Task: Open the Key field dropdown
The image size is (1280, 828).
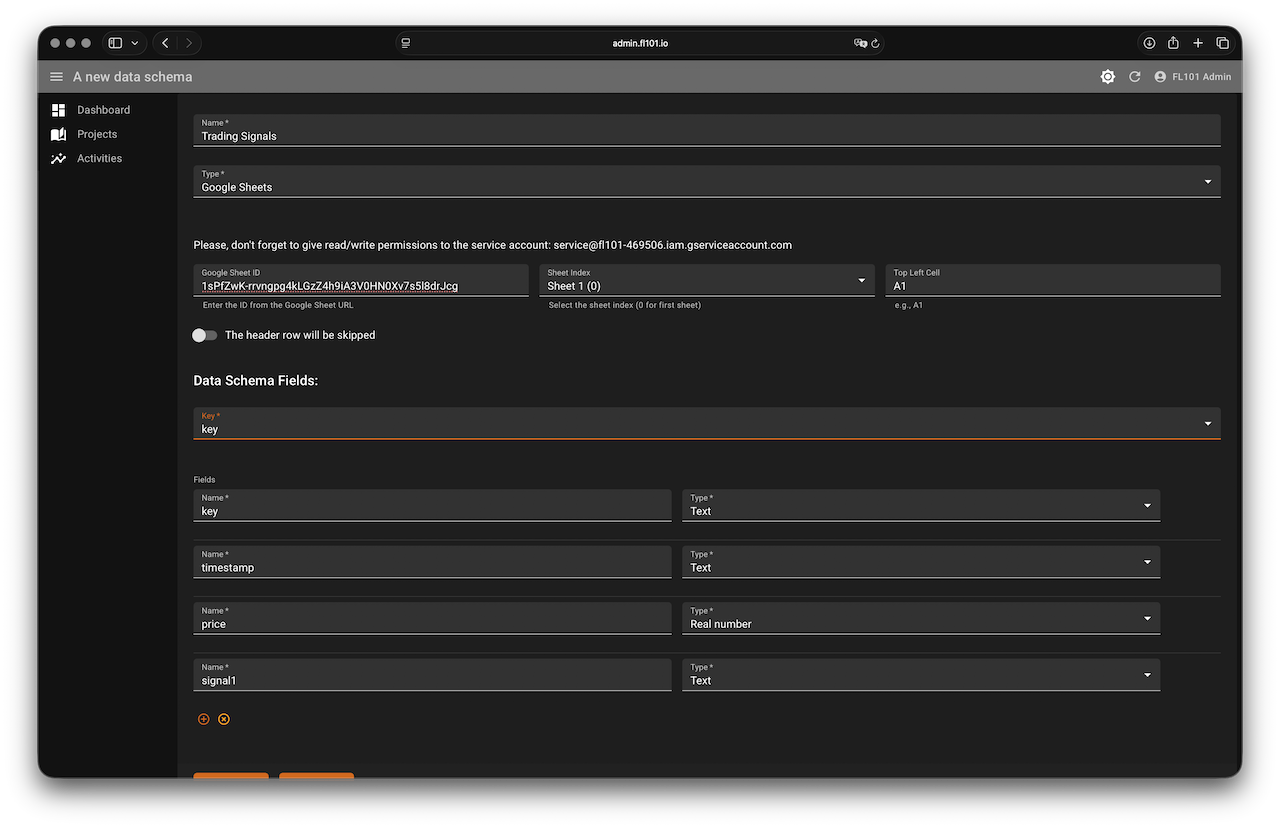Action: tap(706, 424)
